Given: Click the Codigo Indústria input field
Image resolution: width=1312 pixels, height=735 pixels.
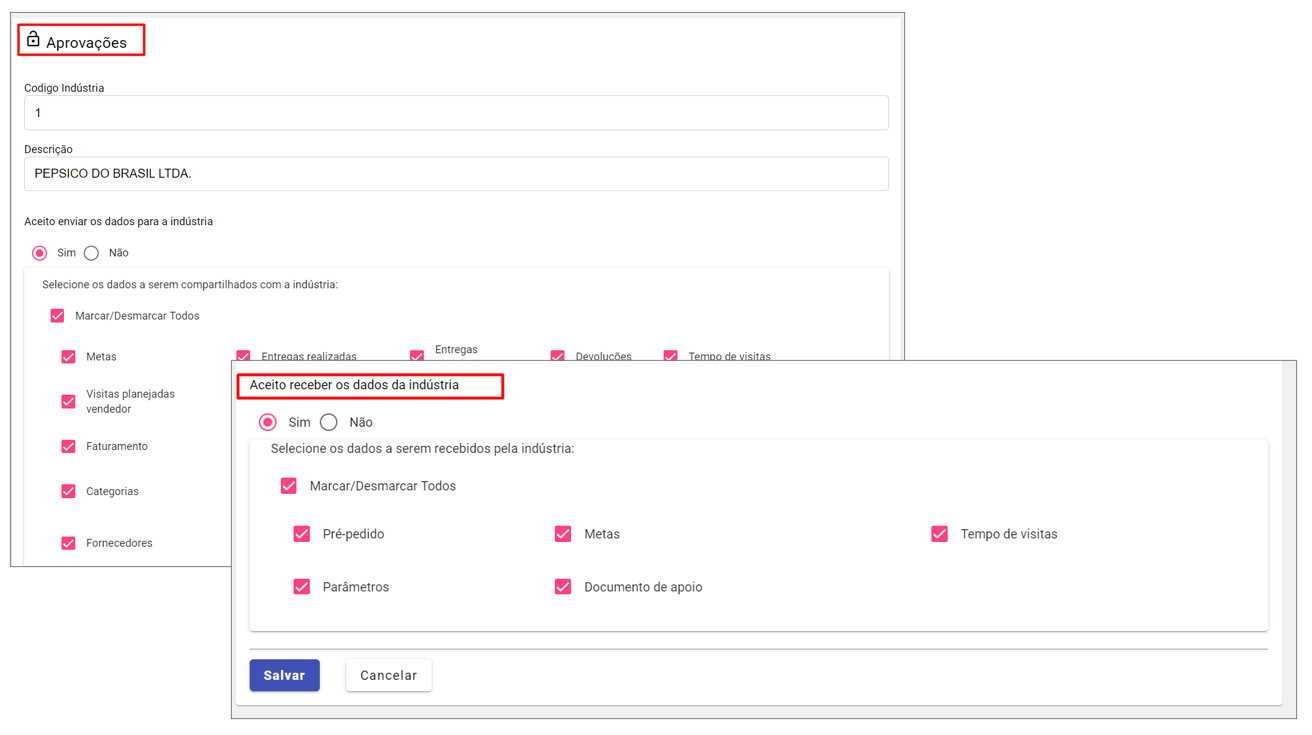Looking at the screenshot, I should point(456,113).
